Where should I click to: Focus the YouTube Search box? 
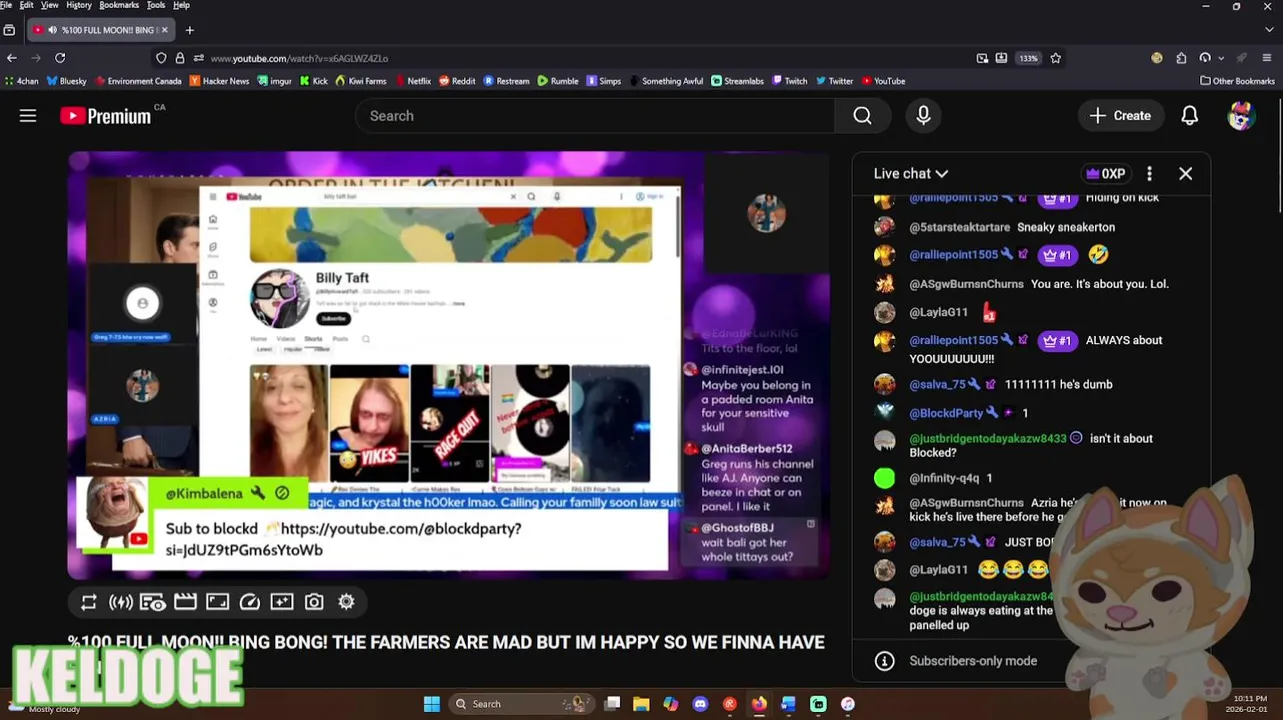(x=595, y=116)
